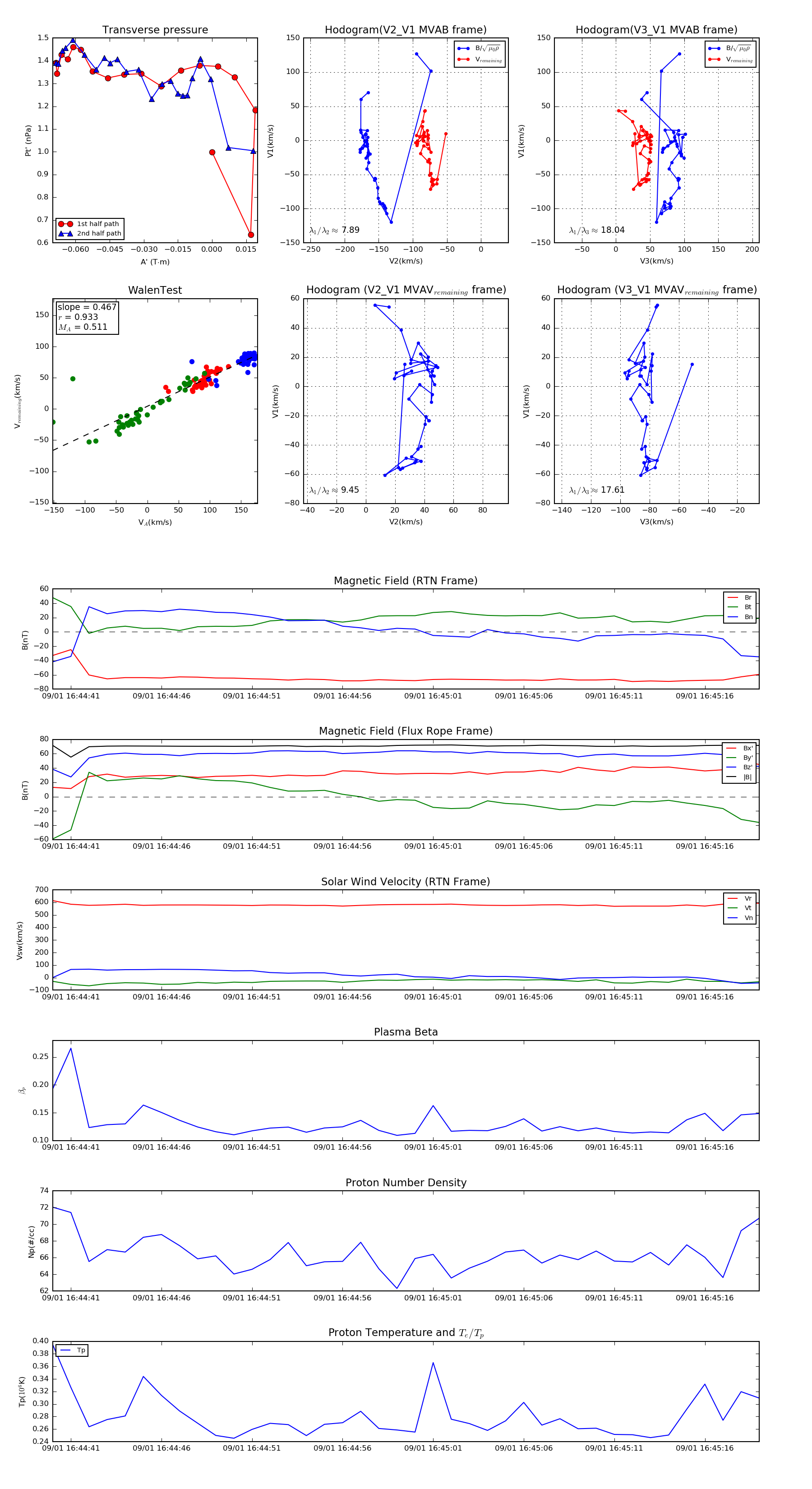The image size is (812, 1489).
Task: Click the 'WalenTest' plot title
Action: click(x=155, y=290)
